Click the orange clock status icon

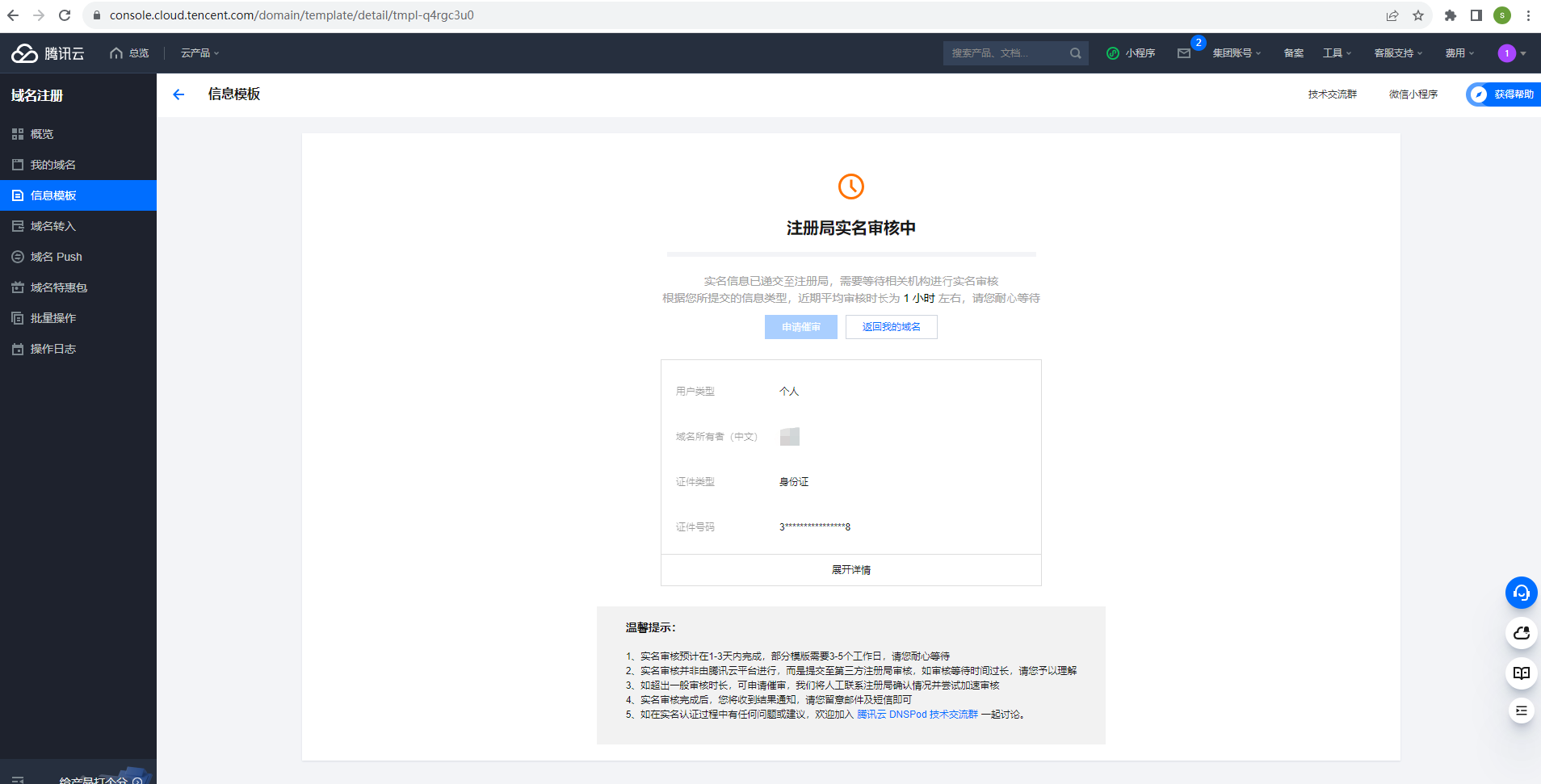coord(851,187)
